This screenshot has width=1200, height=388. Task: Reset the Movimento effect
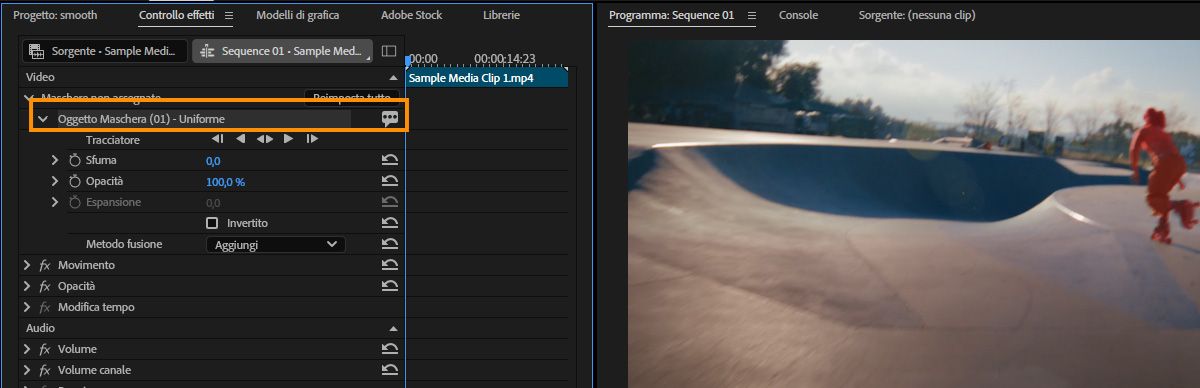point(390,265)
